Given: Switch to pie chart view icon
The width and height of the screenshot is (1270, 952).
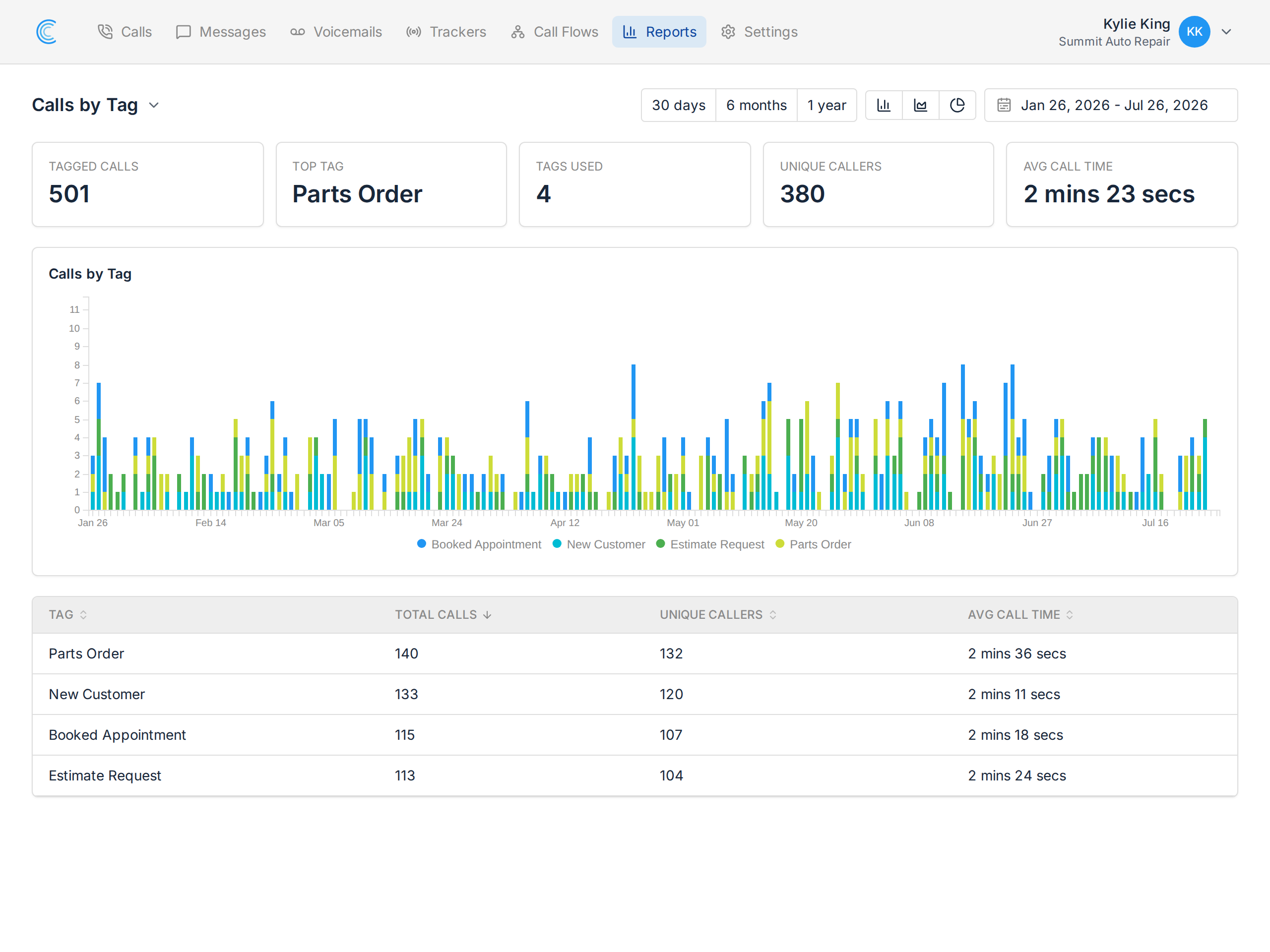Looking at the screenshot, I should [957, 105].
